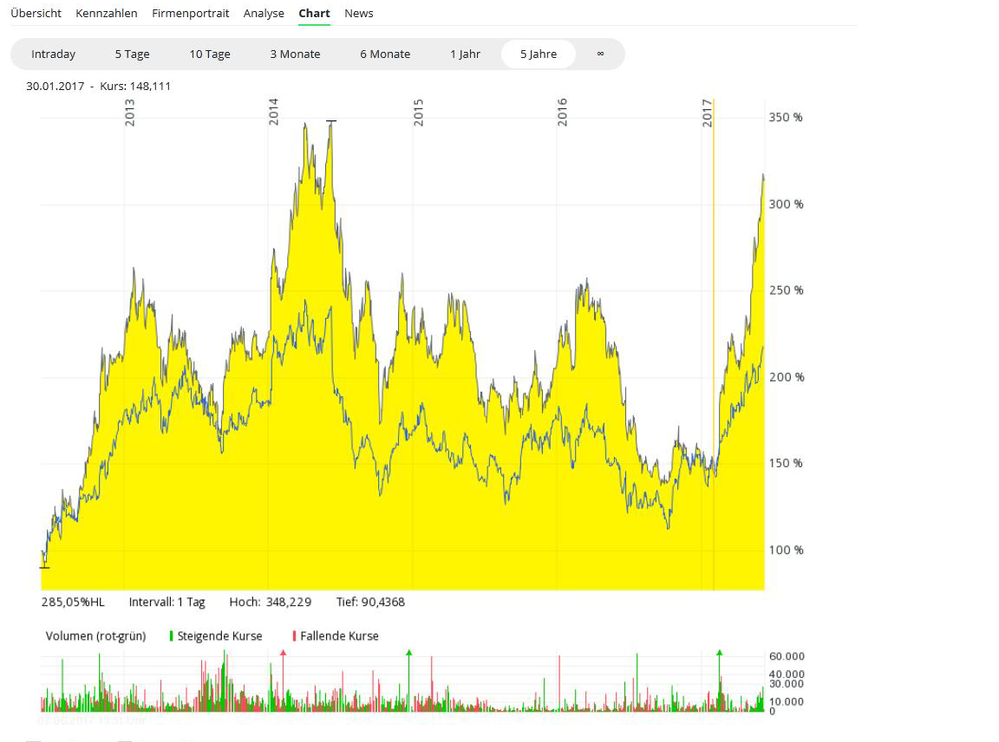Click the red Fallende Kurse legend marker

tap(294, 636)
